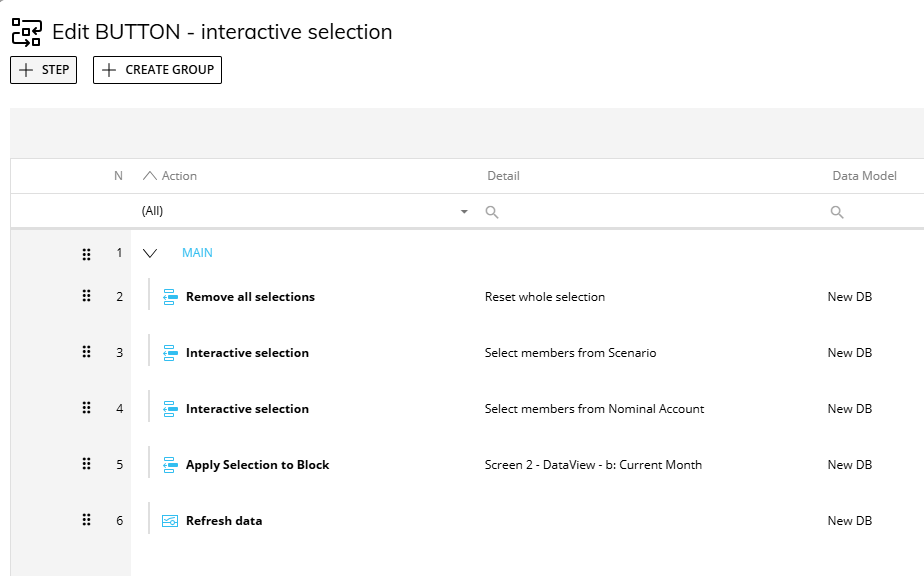The height and width of the screenshot is (576, 924).
Task: Click drag handle for Remove all selections row
Action: click(86, 296)
